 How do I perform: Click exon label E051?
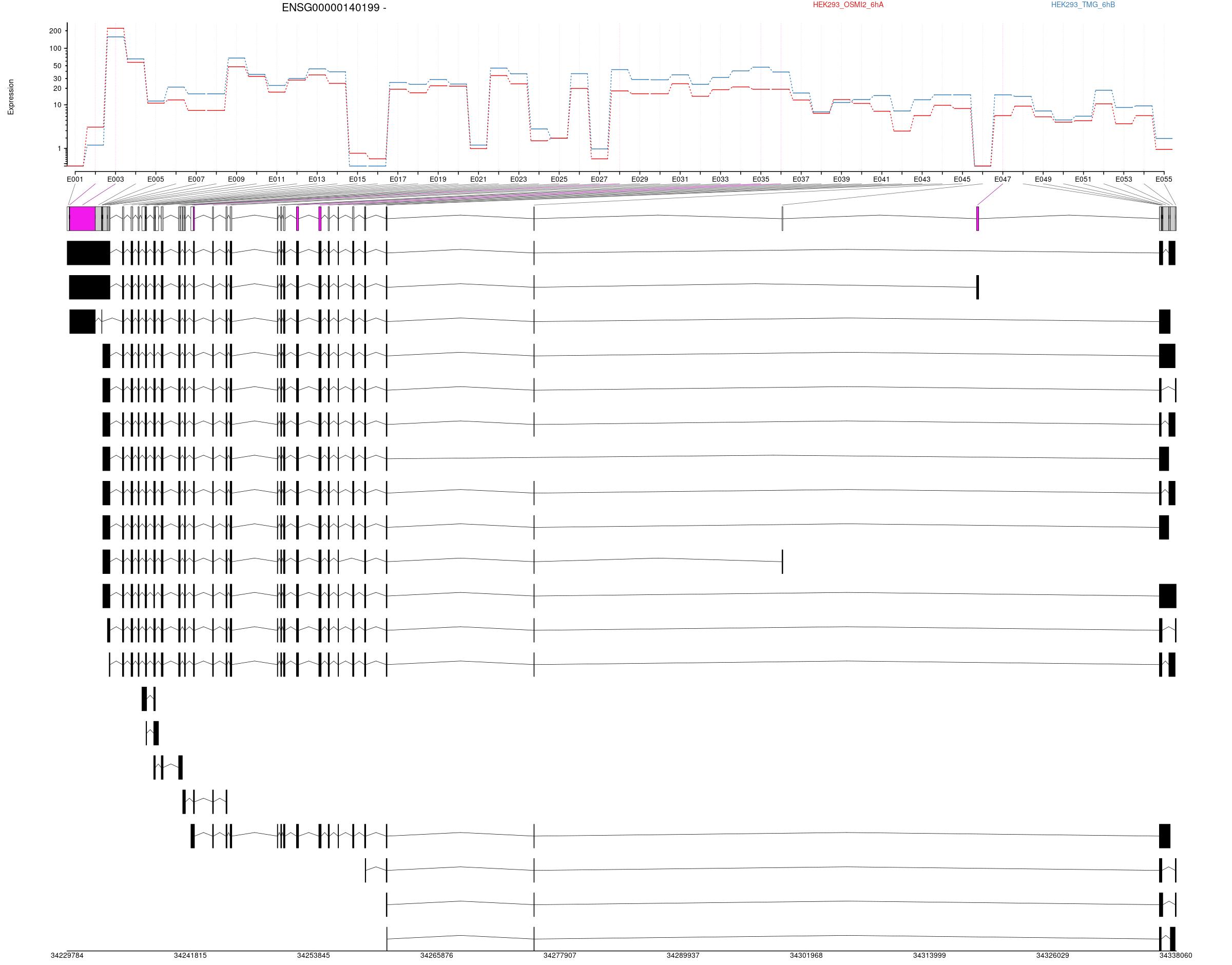pos(1084,179)
